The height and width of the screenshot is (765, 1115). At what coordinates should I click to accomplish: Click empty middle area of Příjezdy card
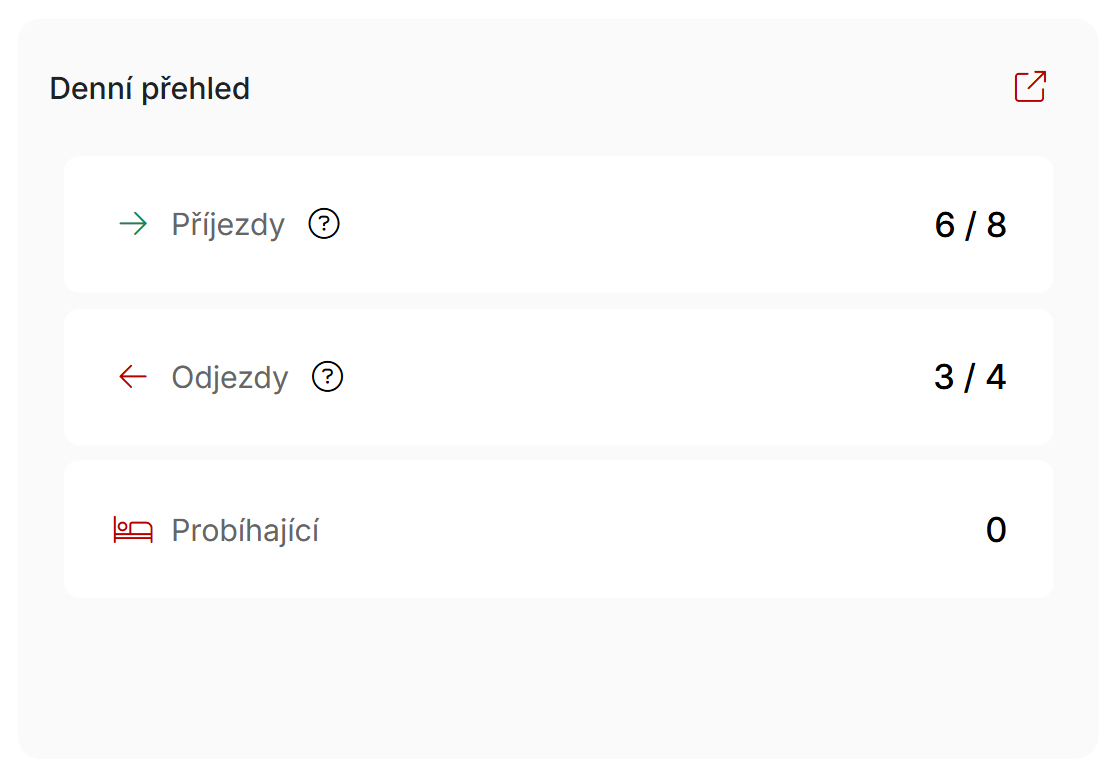tap(626, 225)
